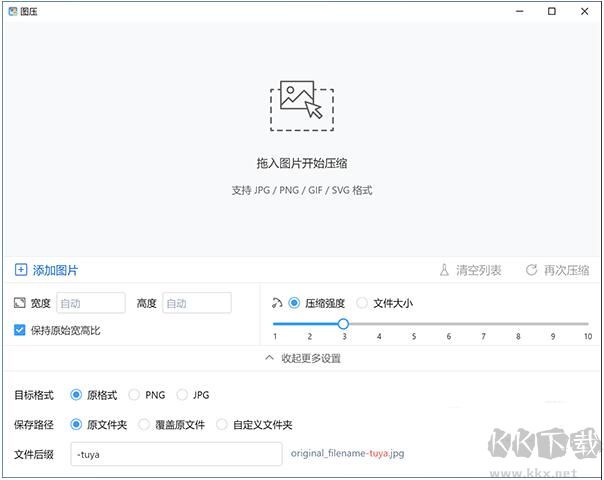Image resolution: width=604 pixels, height=480 pixels.
Task: Click the broom icon for 清空列表
Action: coord(445,270)
